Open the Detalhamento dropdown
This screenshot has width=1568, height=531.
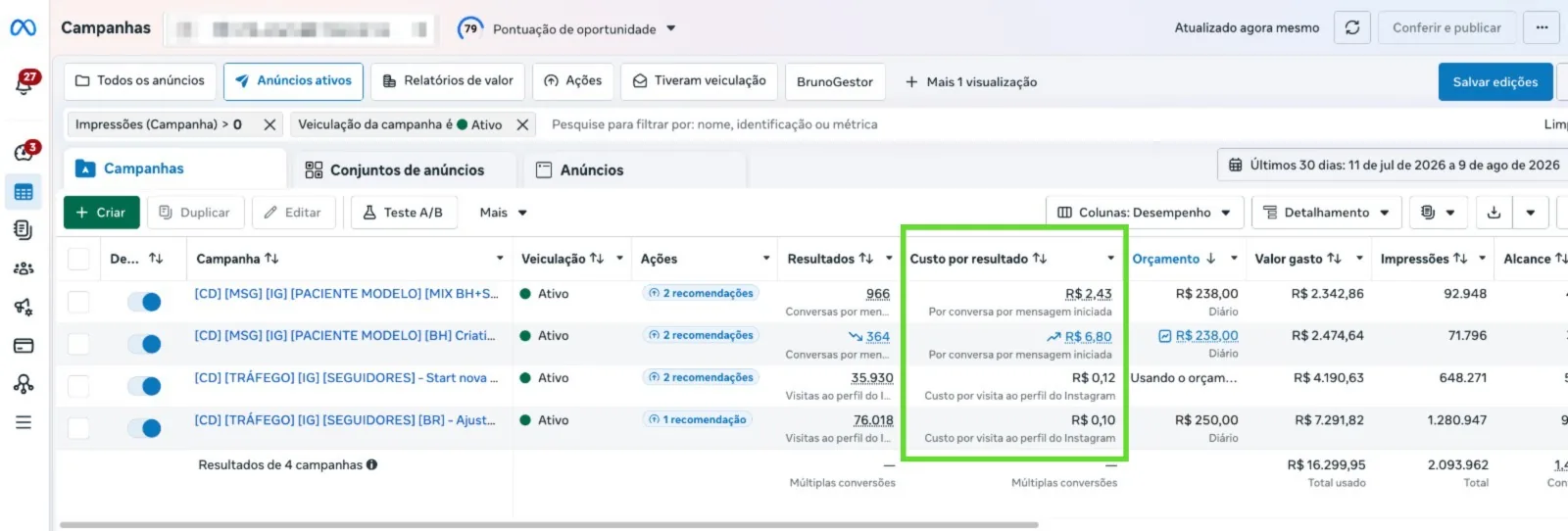[x=1326, y=213]
